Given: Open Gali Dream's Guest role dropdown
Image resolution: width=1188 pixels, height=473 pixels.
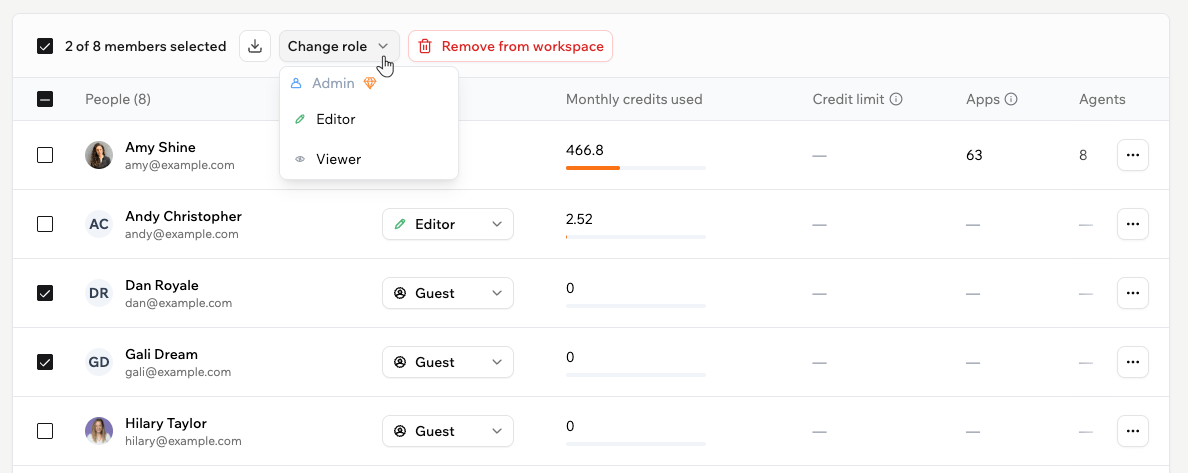Looking at the screenshot, I should (x=448, y=362).
